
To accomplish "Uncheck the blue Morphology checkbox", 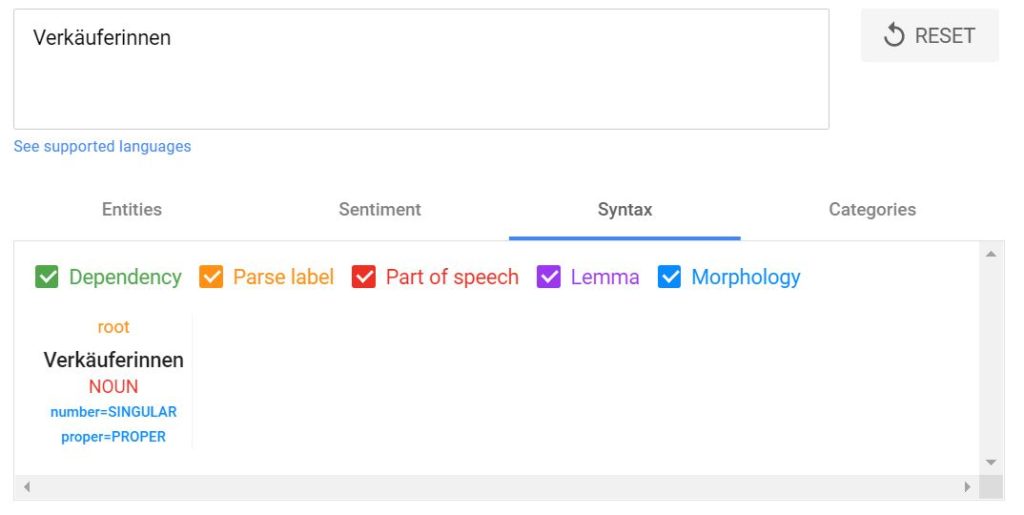I will click(x=669, y=277).
